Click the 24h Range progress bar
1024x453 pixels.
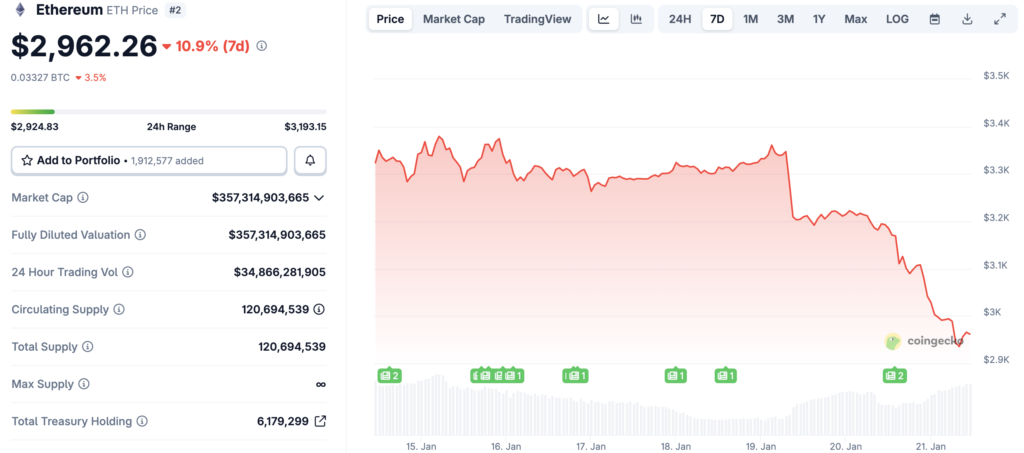click(168, 112)
